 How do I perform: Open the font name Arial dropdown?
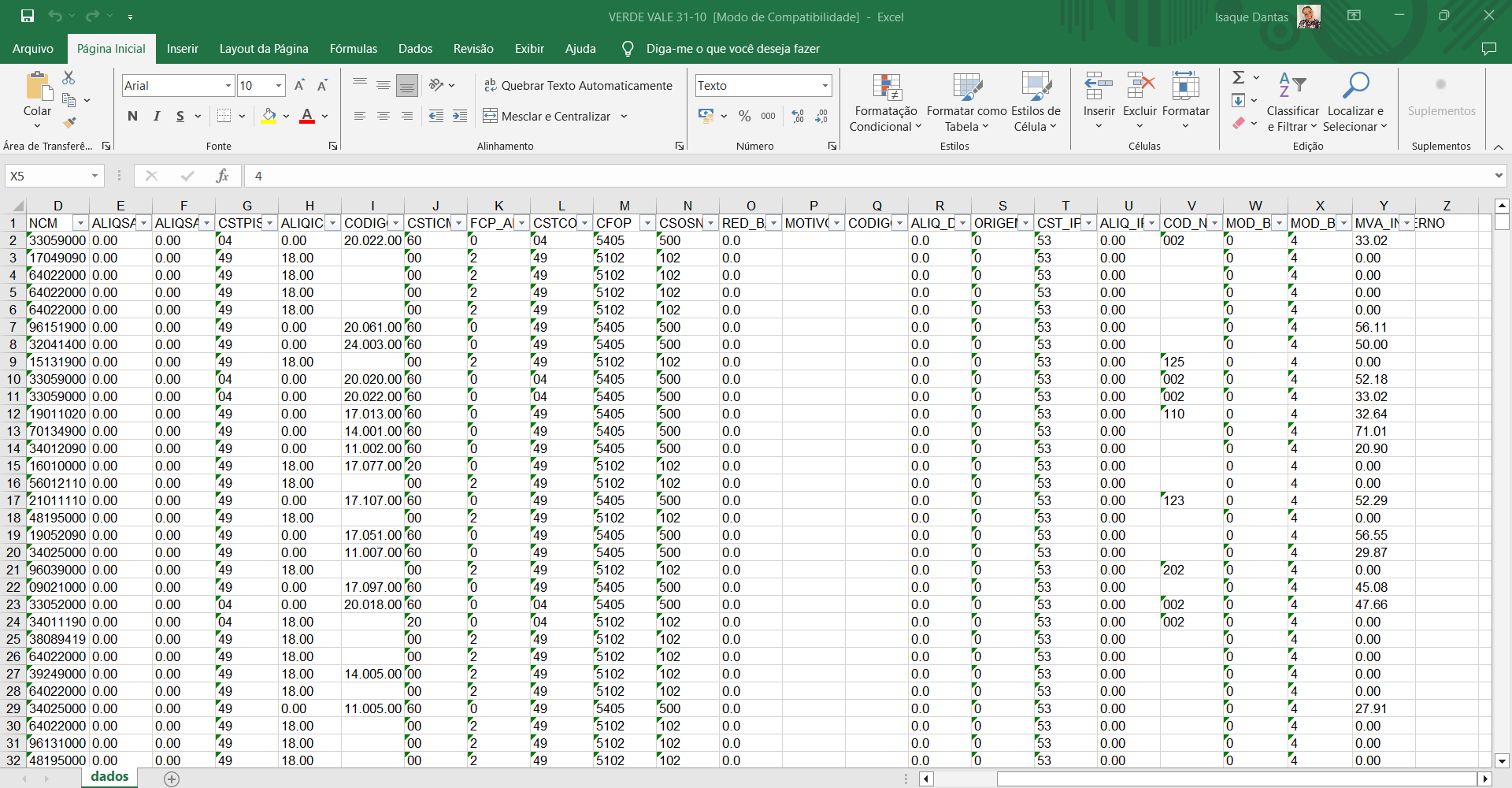point(228,85)
